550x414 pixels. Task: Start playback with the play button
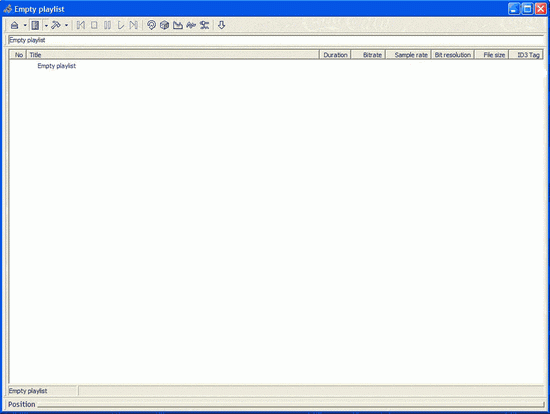click(x=120, y=25)
